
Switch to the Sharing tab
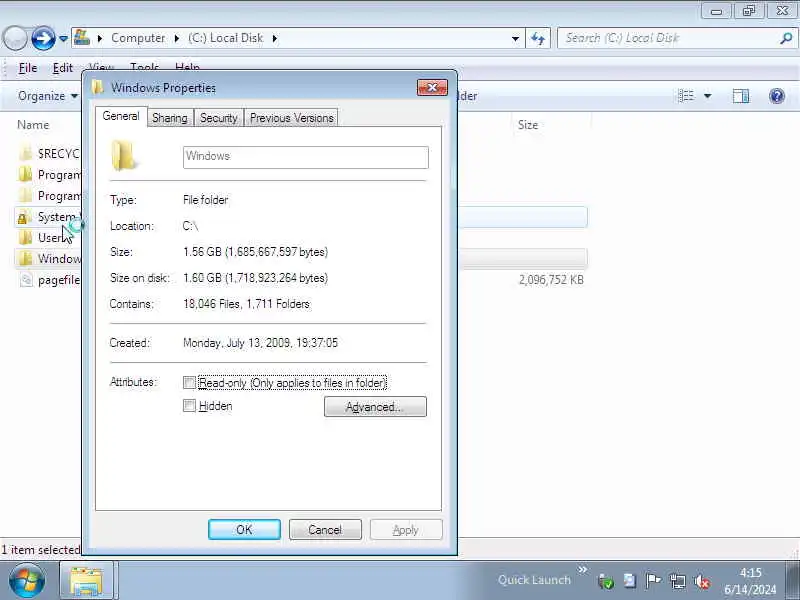pos(170,118)
